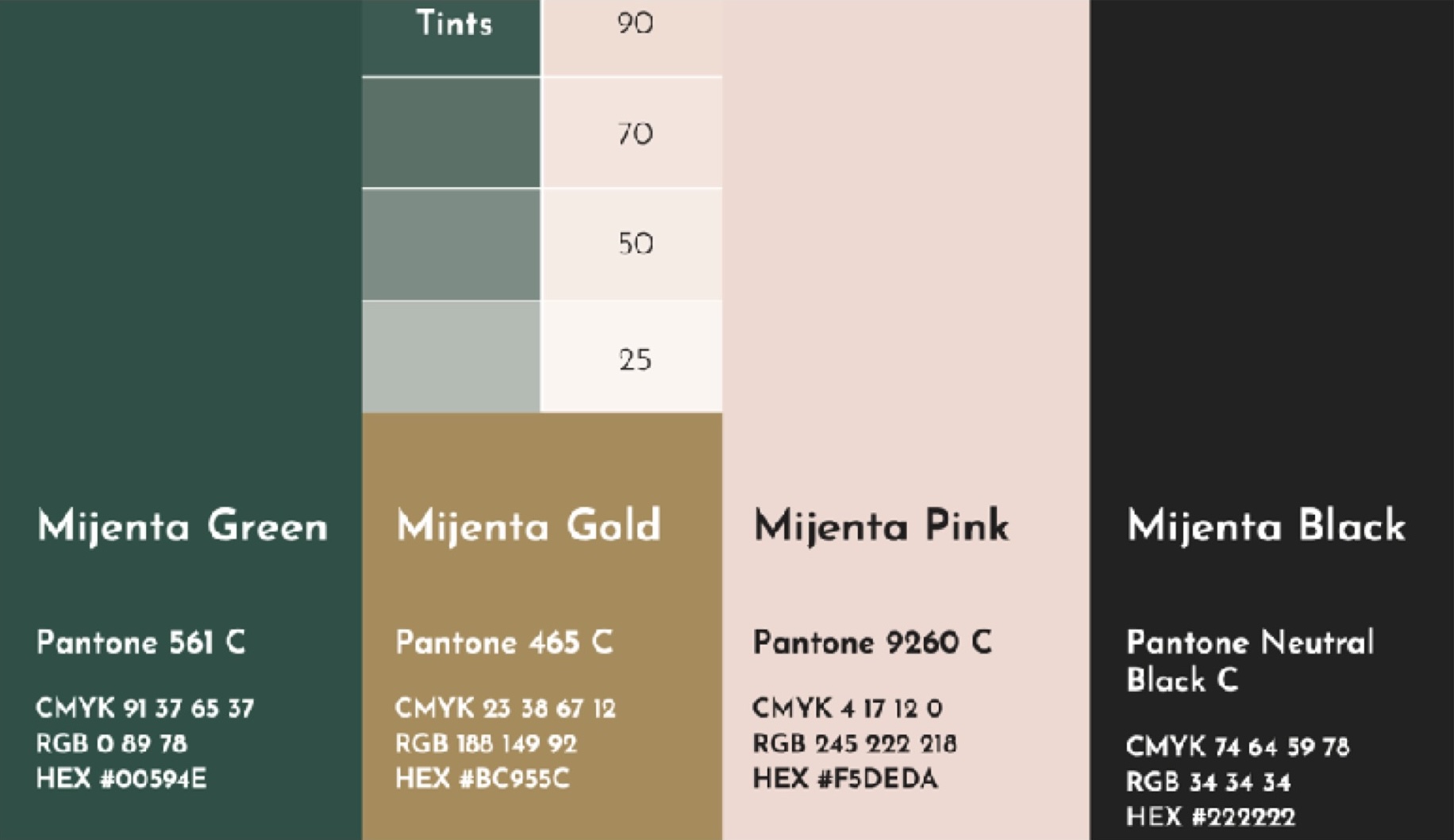Click the Mijenta Black heading
This screenshot has height=840, width=1454.
1266,526
